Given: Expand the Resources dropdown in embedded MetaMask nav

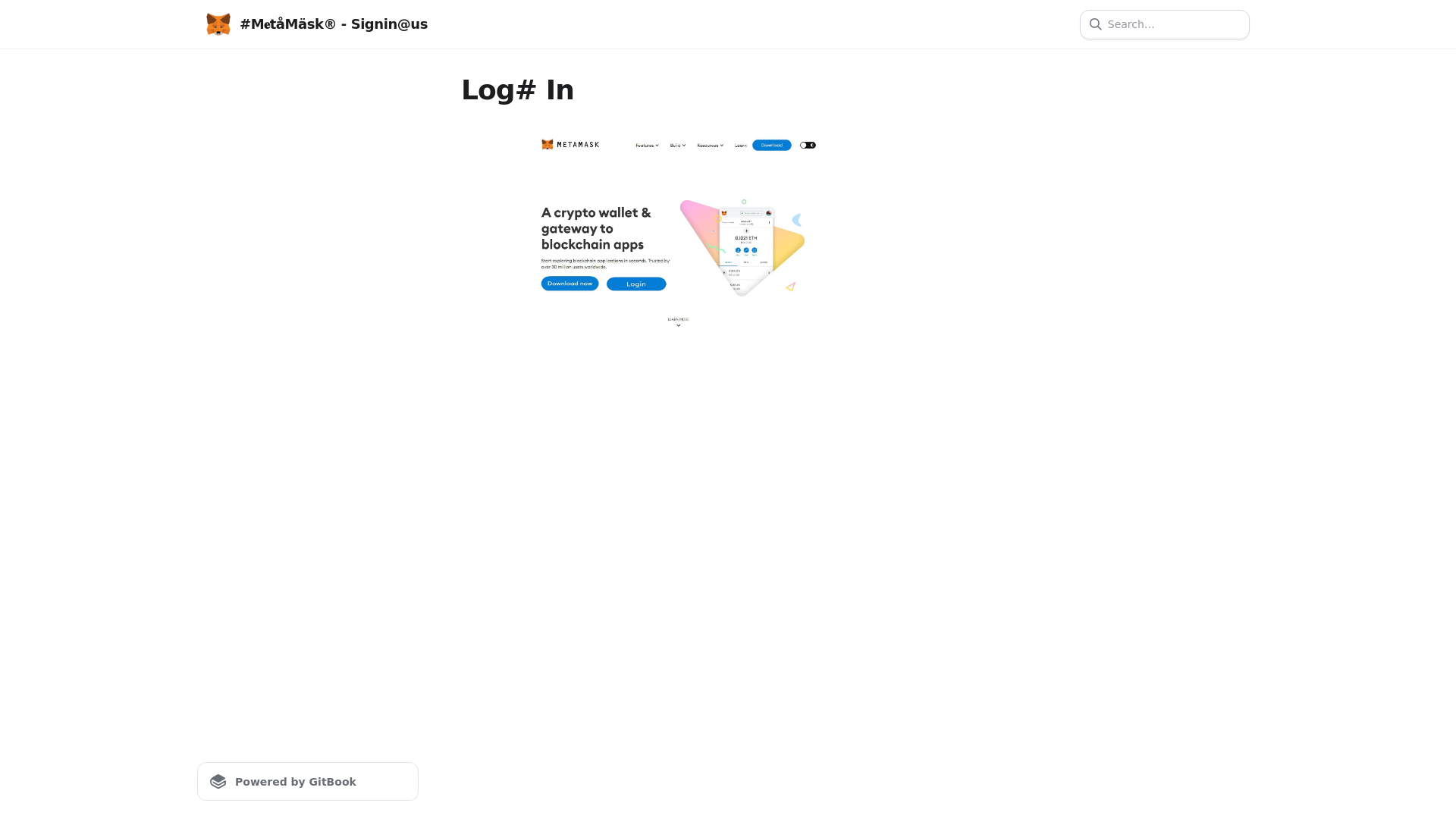Looking at the screenshot, I should tap(710, 146).
